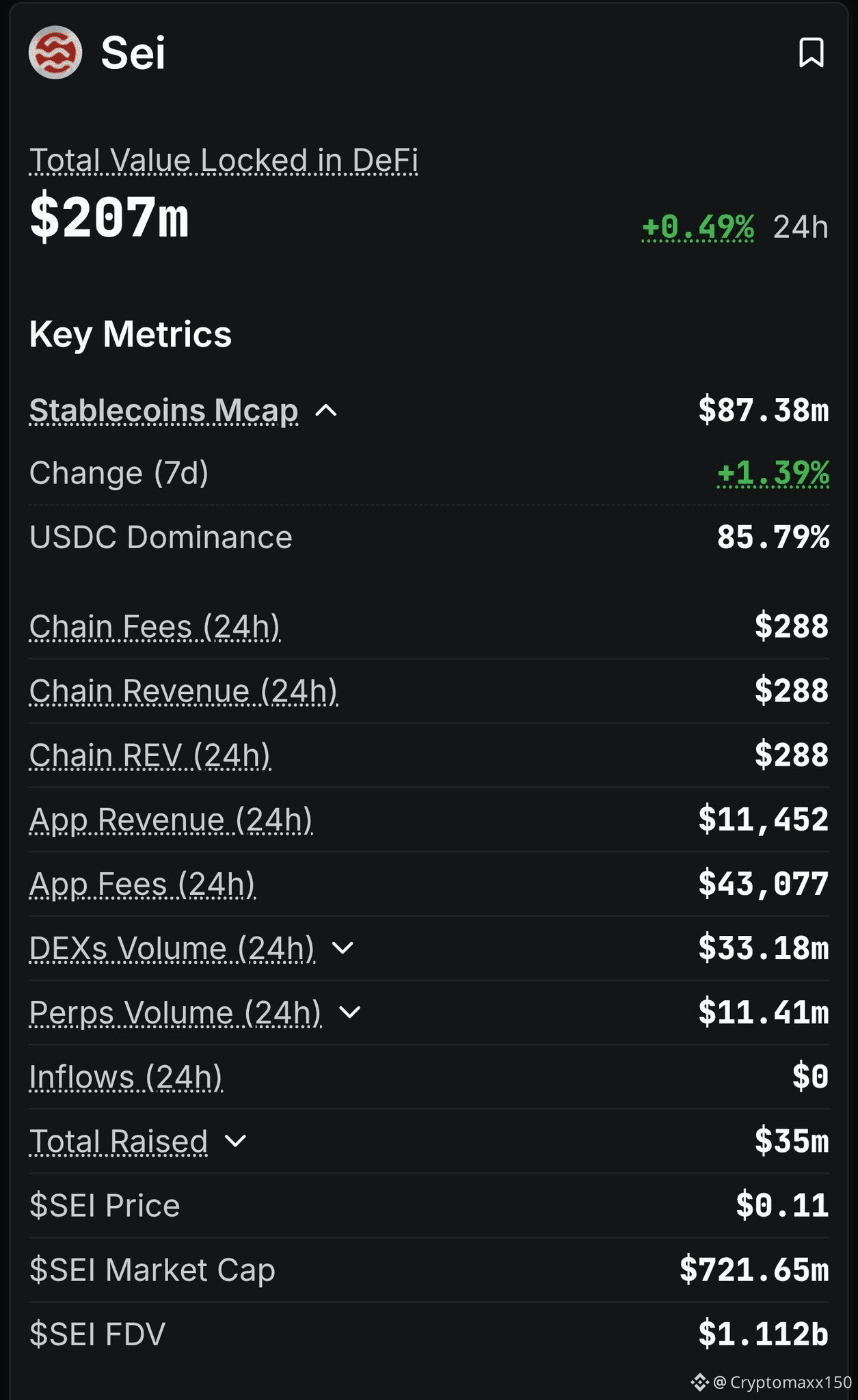
Task: Click the +1.39% 7d change value
Action: click(773, 473)
